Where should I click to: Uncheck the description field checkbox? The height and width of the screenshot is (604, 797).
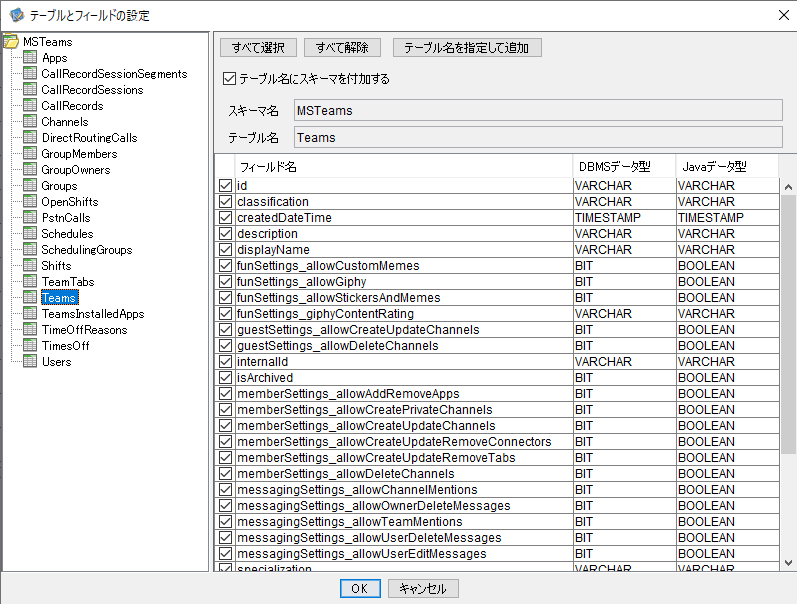[x=225, y=233]
